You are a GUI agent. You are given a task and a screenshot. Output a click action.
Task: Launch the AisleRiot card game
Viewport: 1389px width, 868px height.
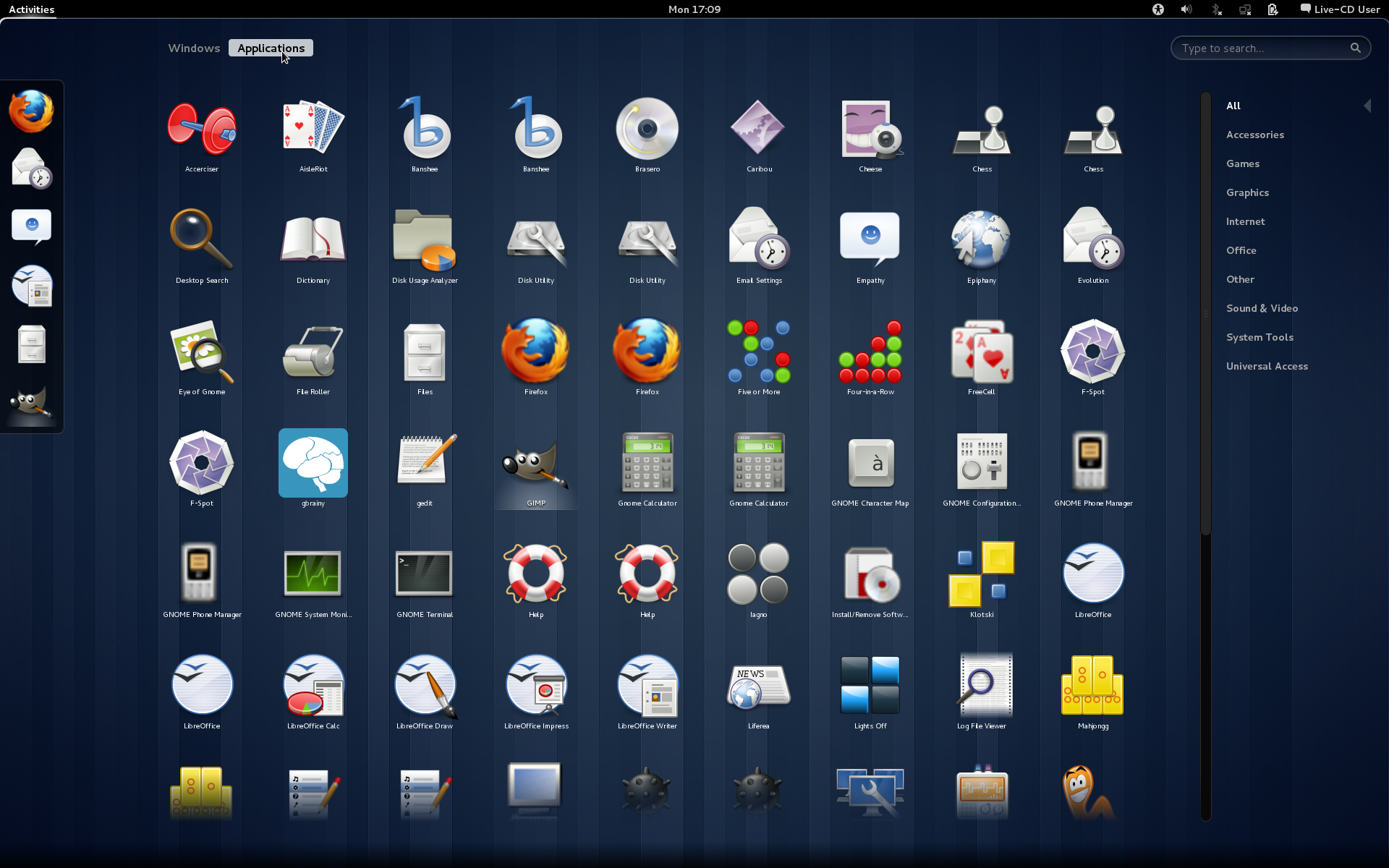coord(313,136)
